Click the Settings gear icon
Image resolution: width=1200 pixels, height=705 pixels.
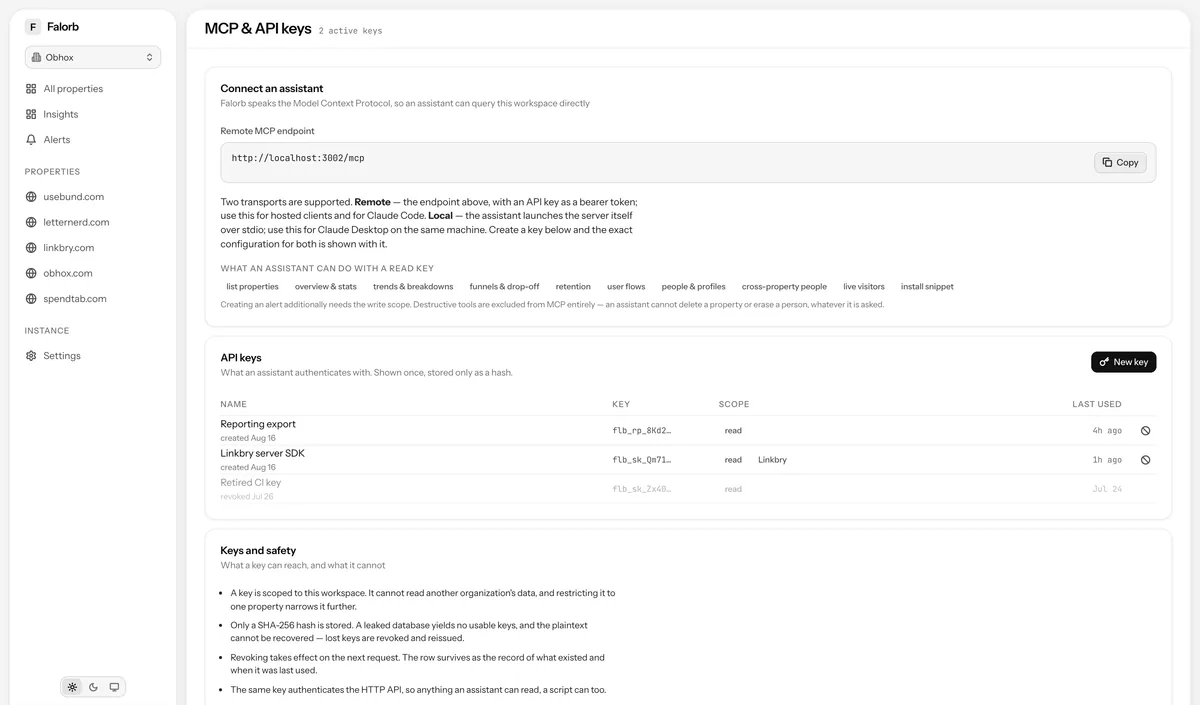coord(31,356)
